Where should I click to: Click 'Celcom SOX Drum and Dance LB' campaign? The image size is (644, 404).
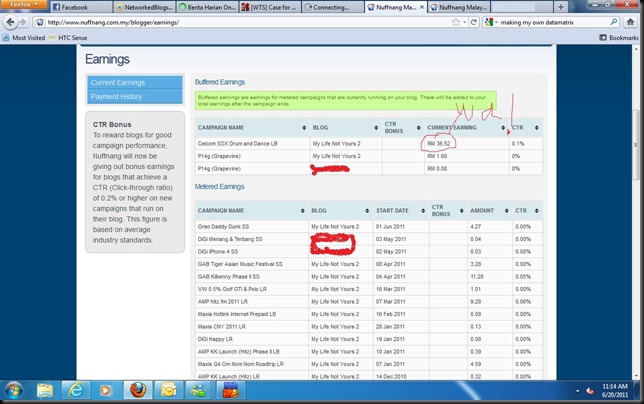pyautogui.click(x=237, y=144)
